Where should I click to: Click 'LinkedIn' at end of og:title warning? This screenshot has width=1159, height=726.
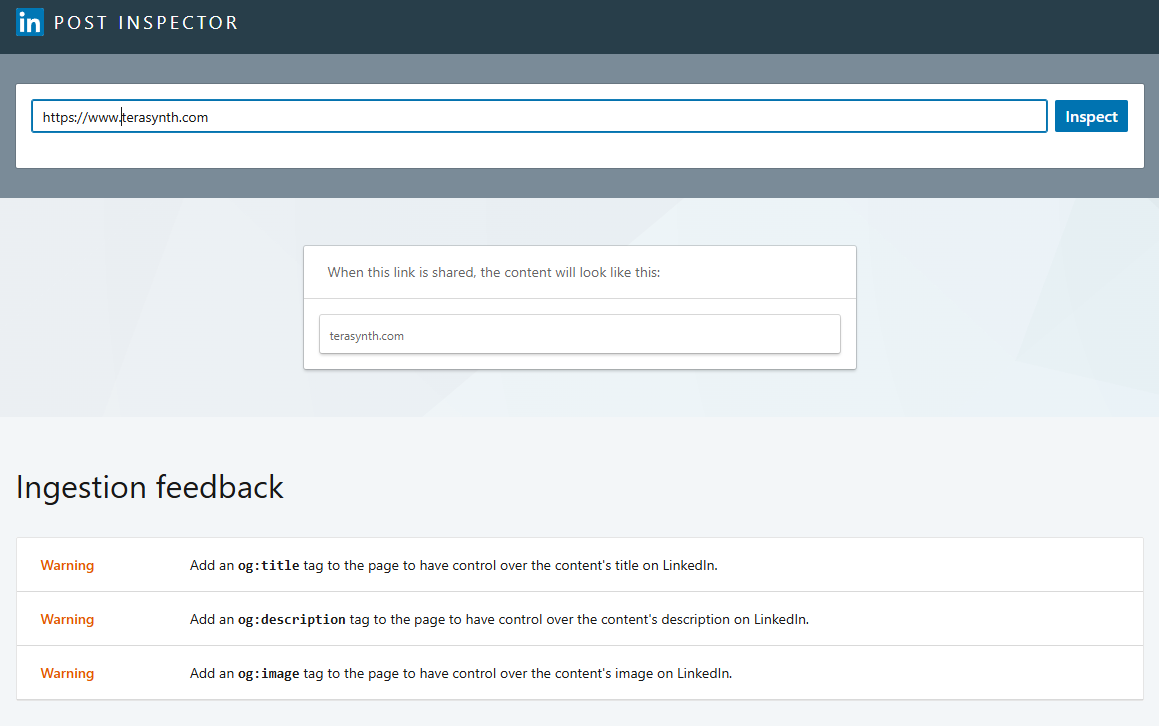pyautogui.click(x=689, y=565)
